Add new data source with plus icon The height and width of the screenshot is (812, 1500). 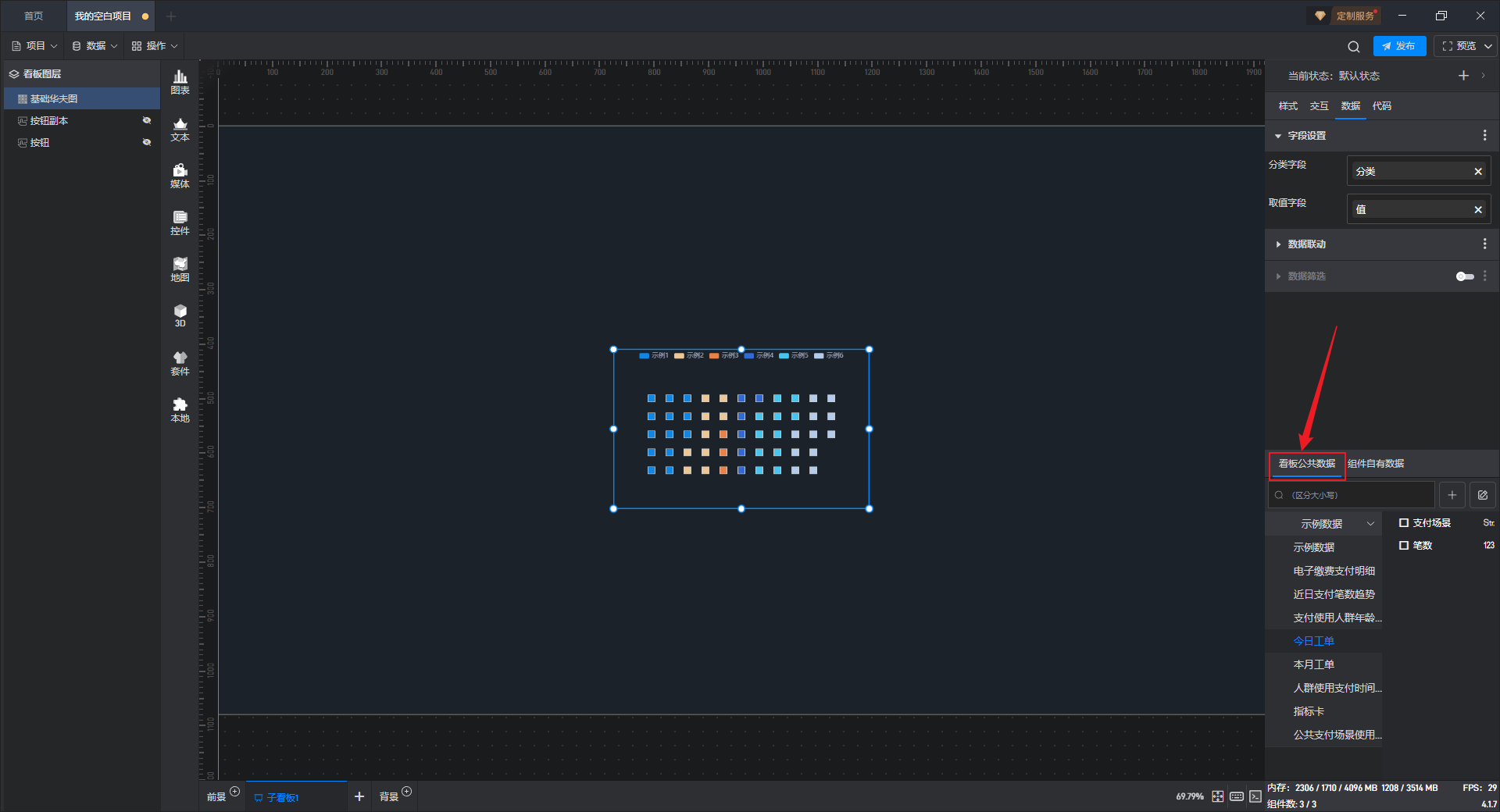tap(1452, 495)
